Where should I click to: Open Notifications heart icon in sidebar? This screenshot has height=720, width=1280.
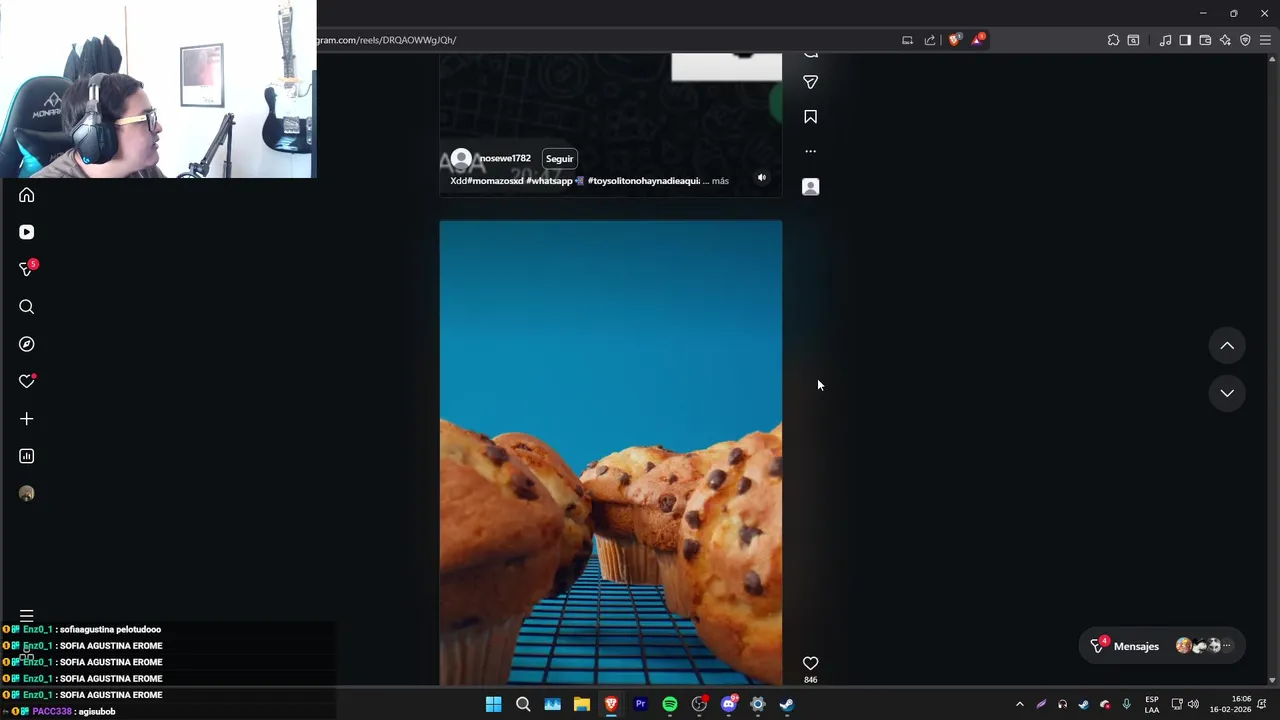pyautogui.click(x=27, y=381)
